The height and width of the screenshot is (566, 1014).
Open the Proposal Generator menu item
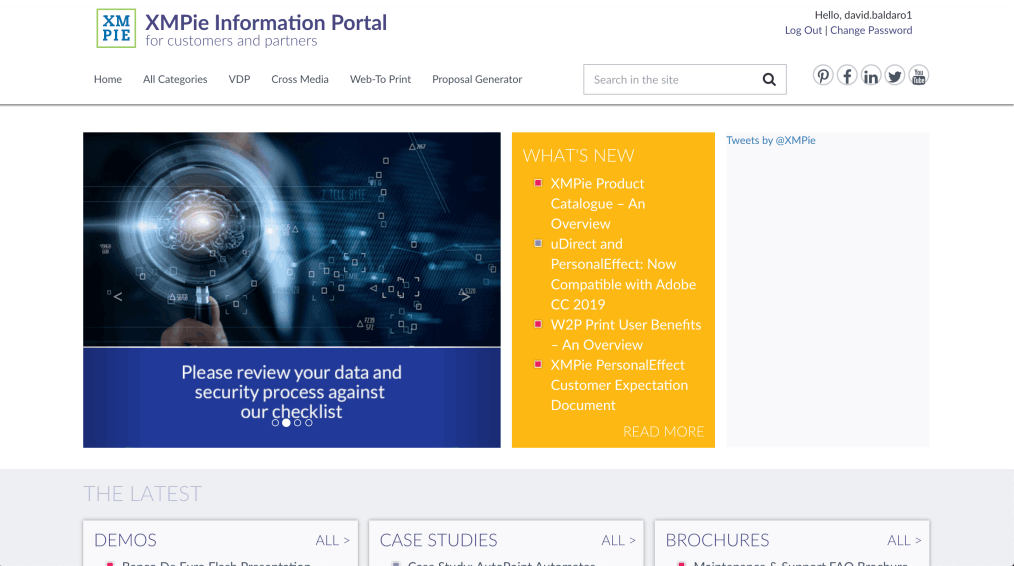point(477,79)
